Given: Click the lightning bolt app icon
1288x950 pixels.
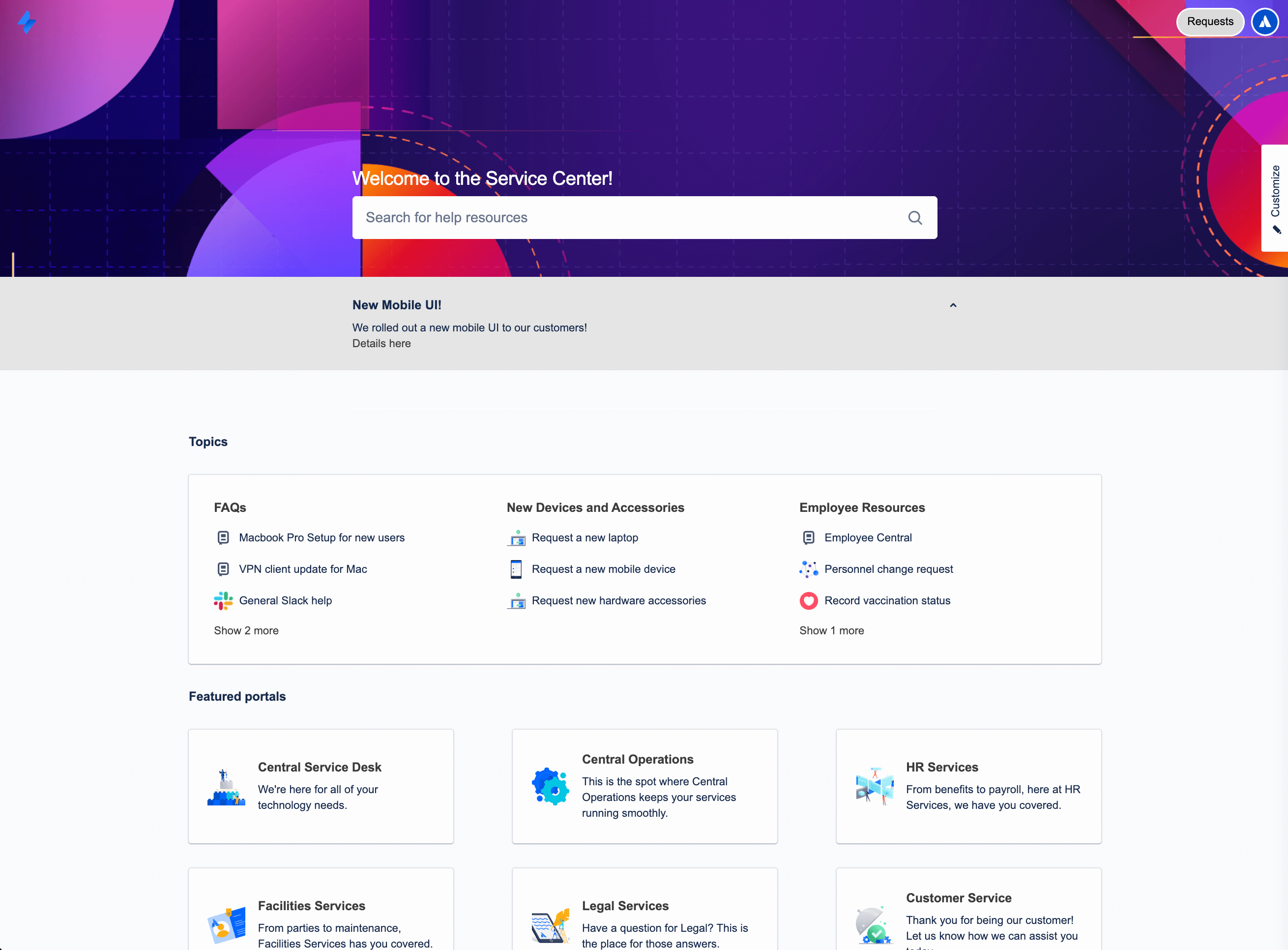Looking at the screenshot, I should [x=27, y=22].
